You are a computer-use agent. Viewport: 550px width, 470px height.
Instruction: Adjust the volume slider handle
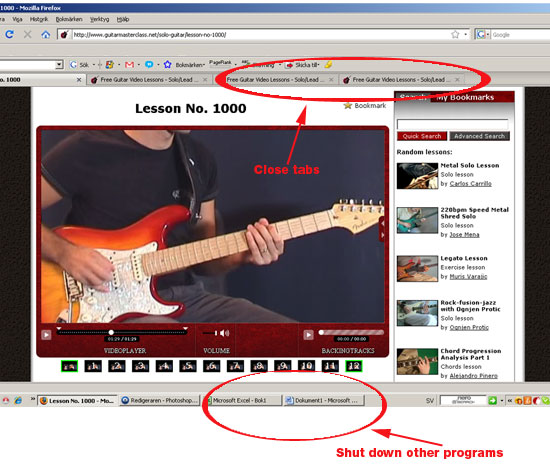tap(216, 333)
